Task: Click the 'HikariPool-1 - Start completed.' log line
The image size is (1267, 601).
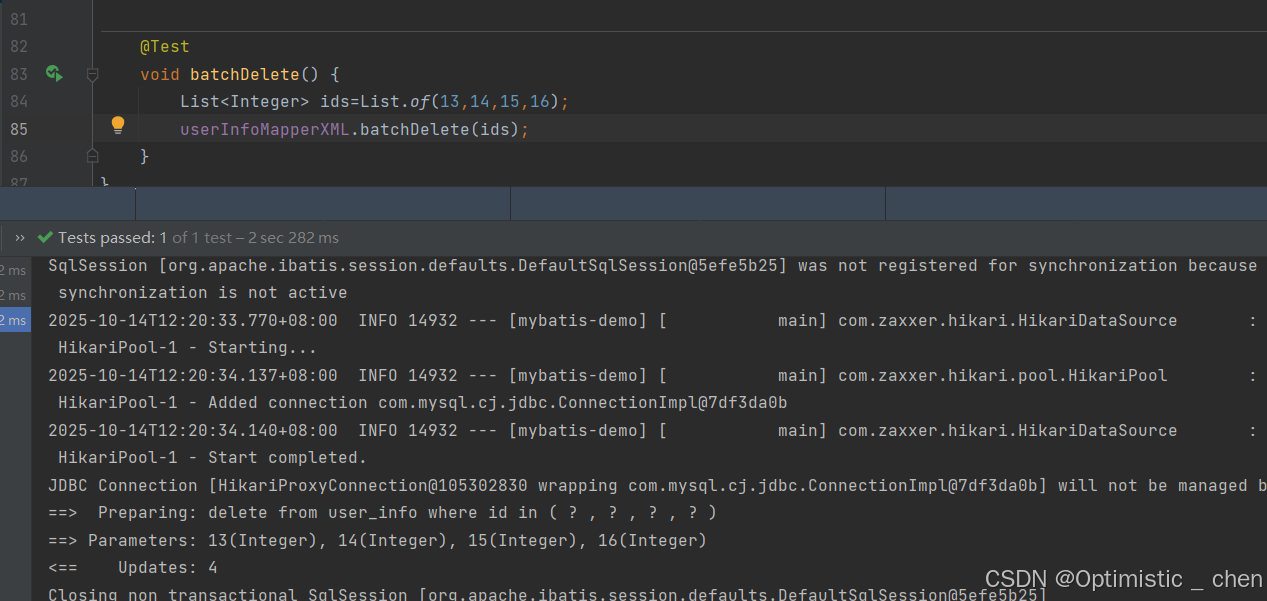Action: 213,458
